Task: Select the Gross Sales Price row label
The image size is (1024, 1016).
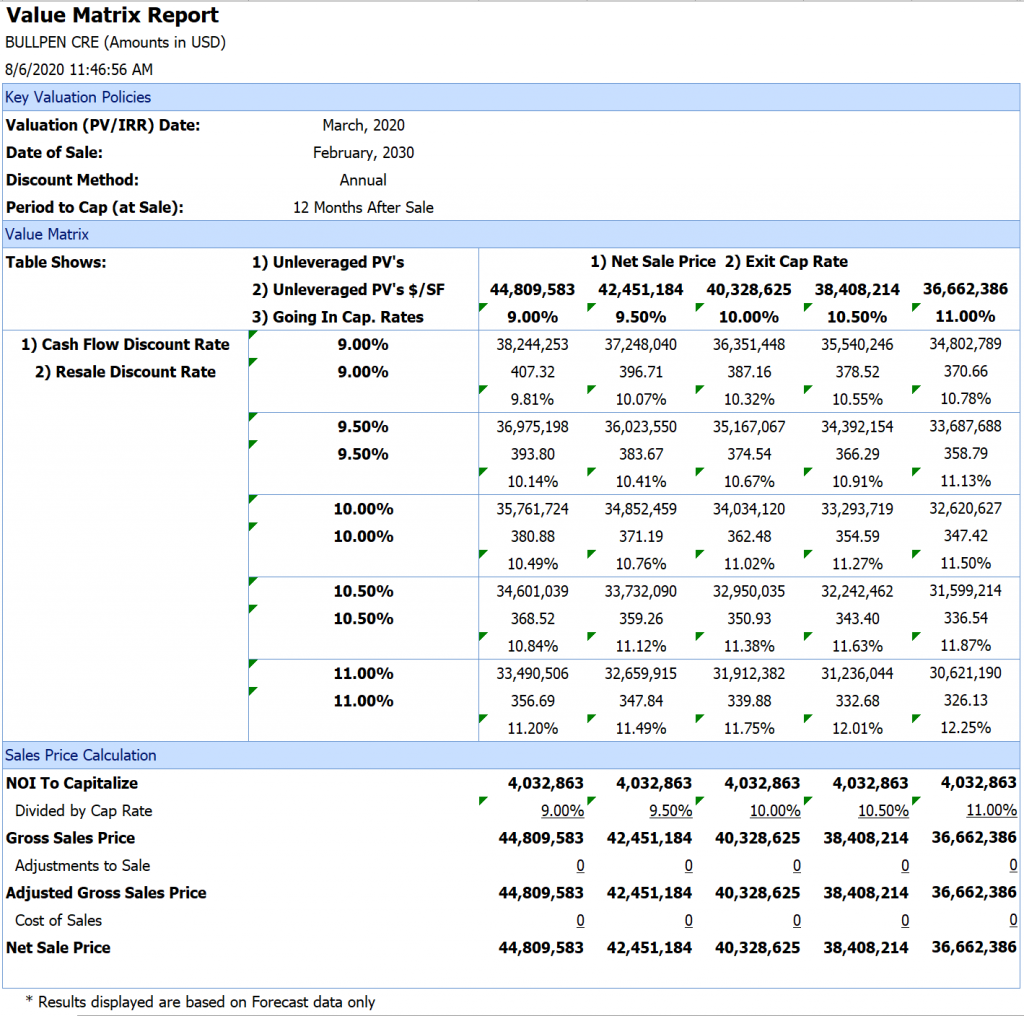Action: point(71,838)
